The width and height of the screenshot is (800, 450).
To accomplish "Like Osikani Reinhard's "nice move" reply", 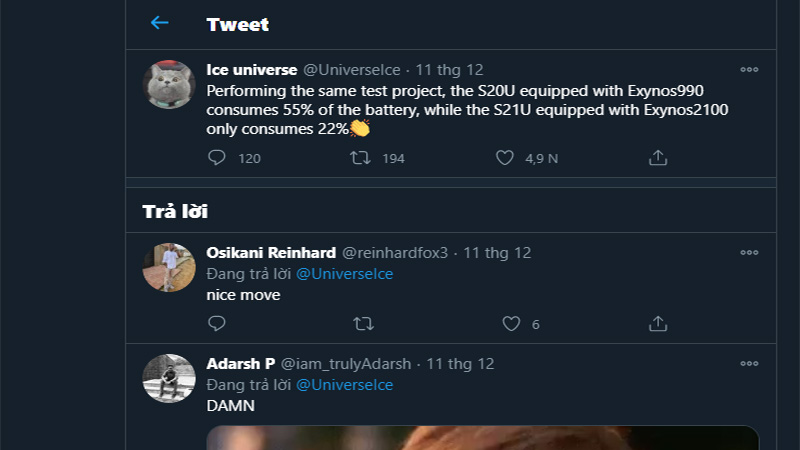I will 511,324.
